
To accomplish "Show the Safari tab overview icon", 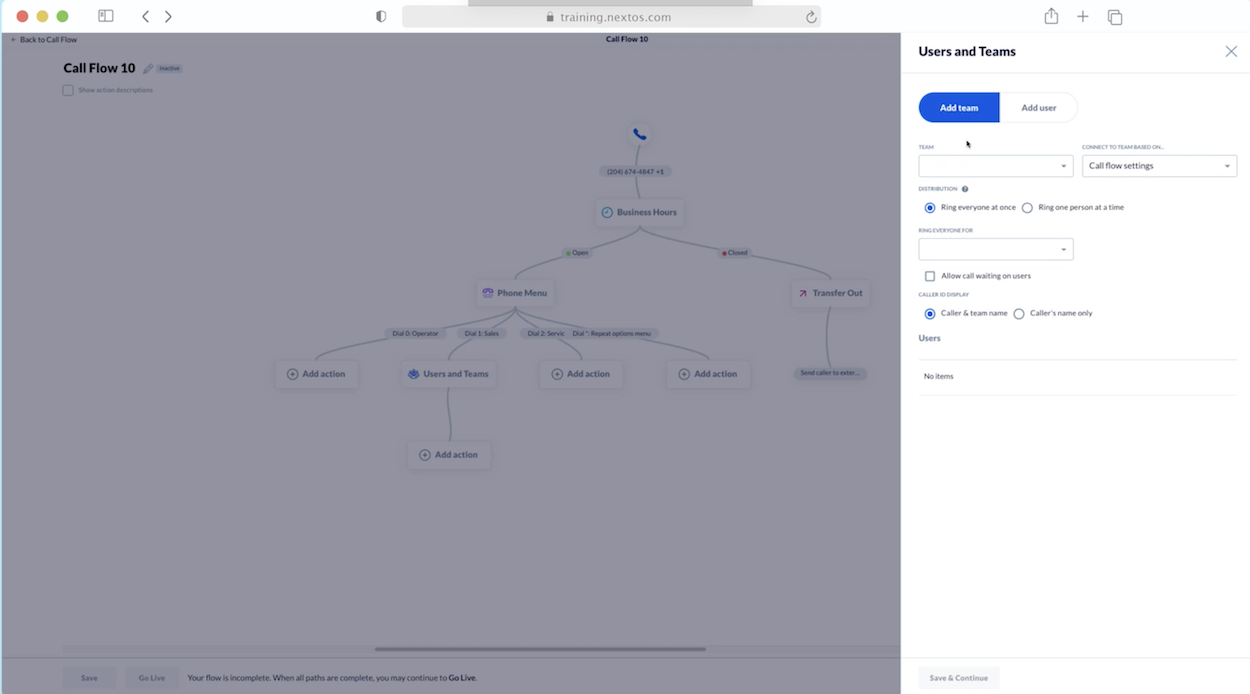I will coord(1115,17).
